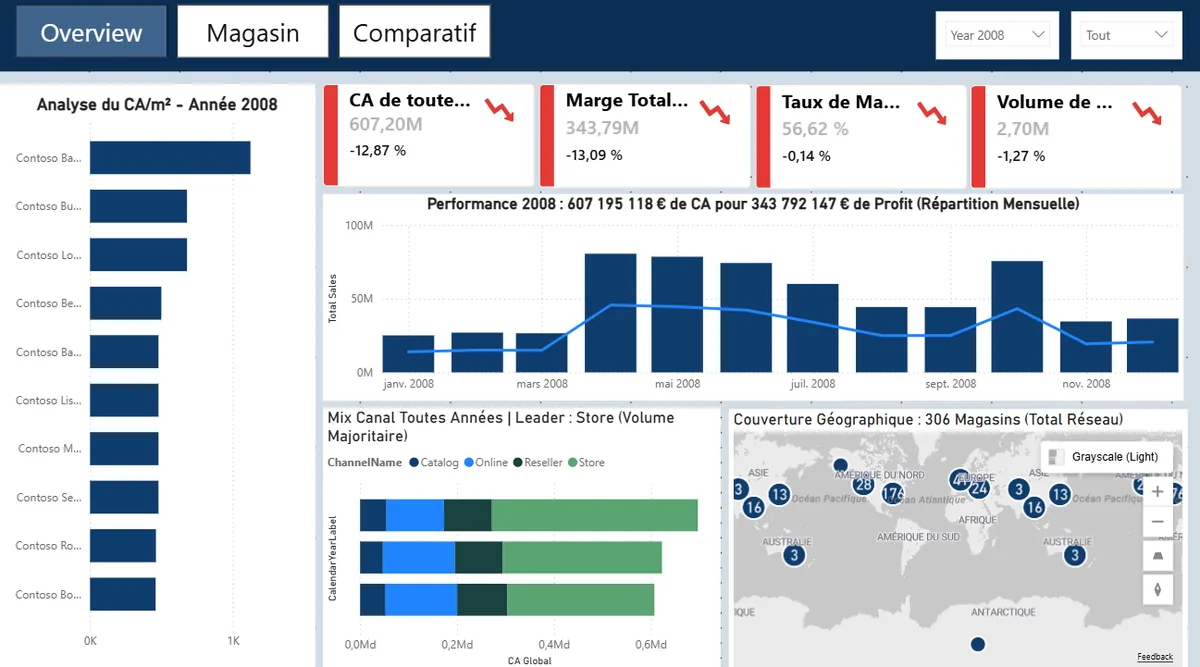The image size is (1200, 667).
Task: Select the Contoso Ro... bar
Action: tap(123, 545)
